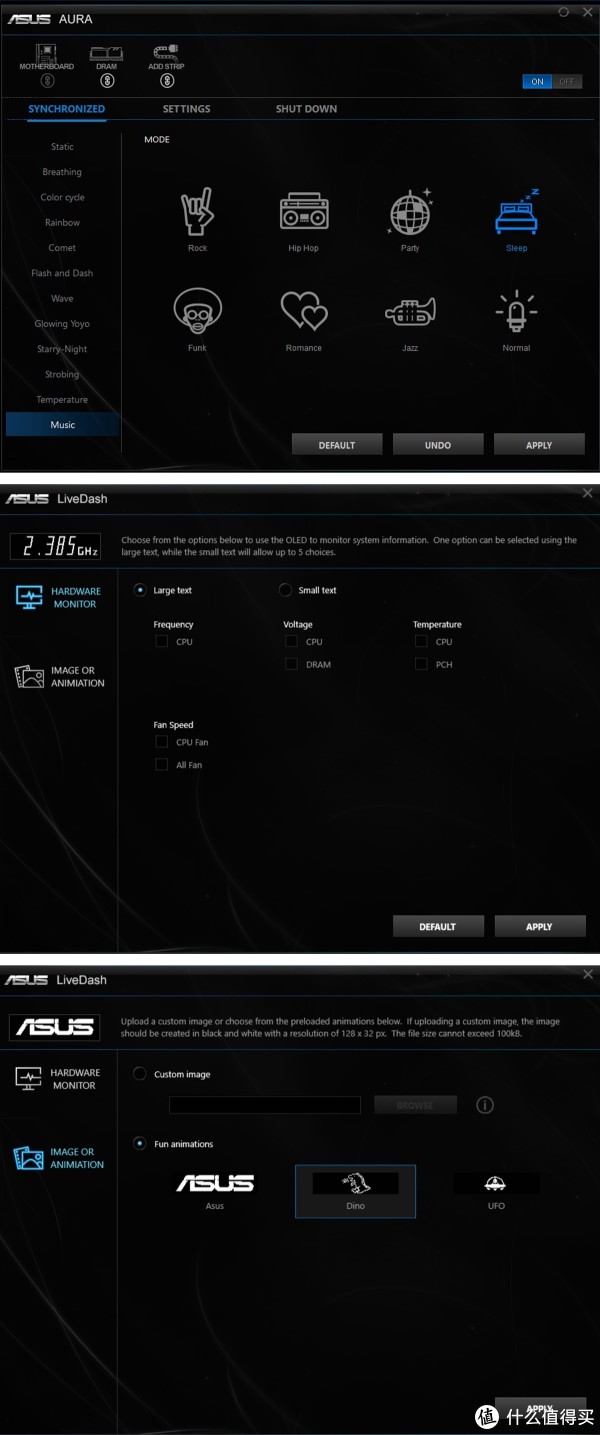Select Strobing lighting effect

click(62, 374)
